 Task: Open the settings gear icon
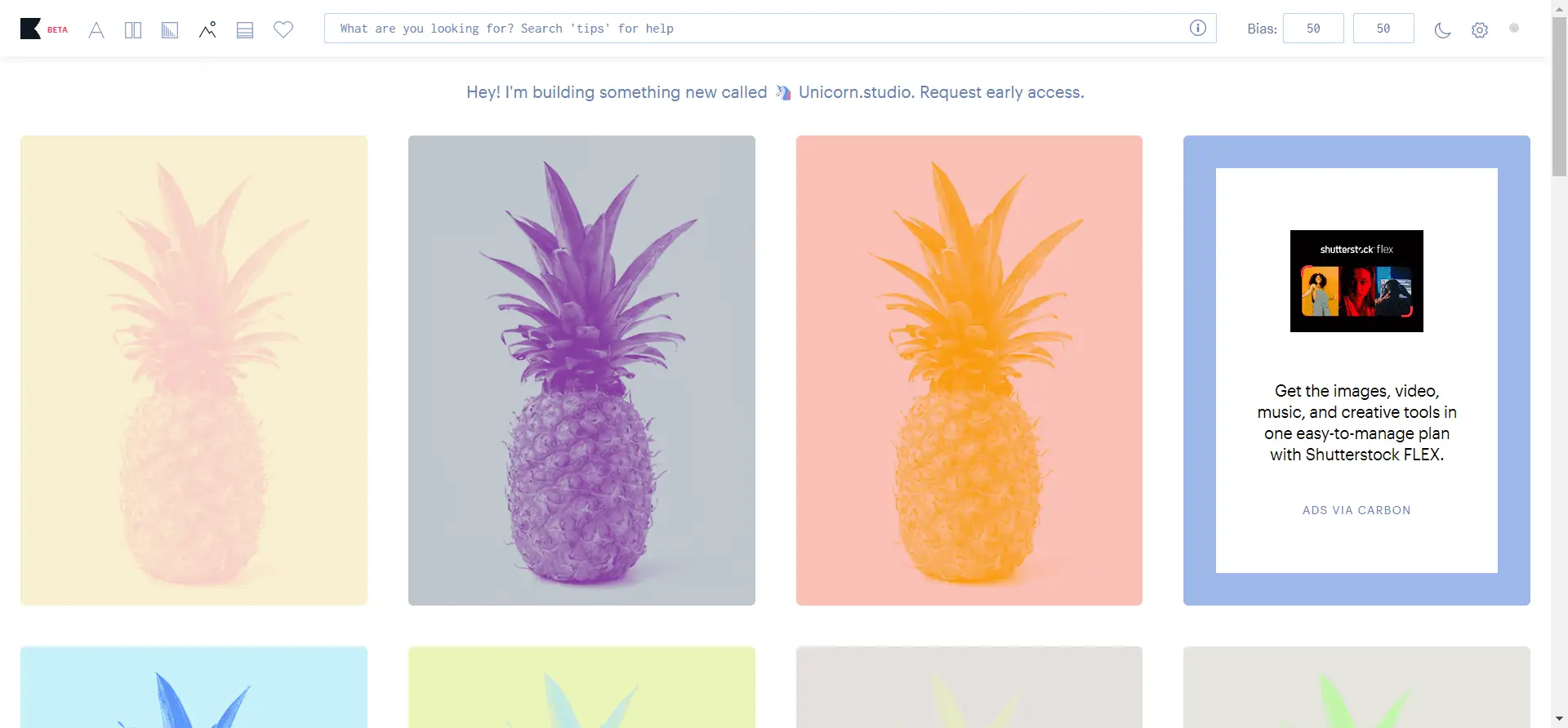1480,30
